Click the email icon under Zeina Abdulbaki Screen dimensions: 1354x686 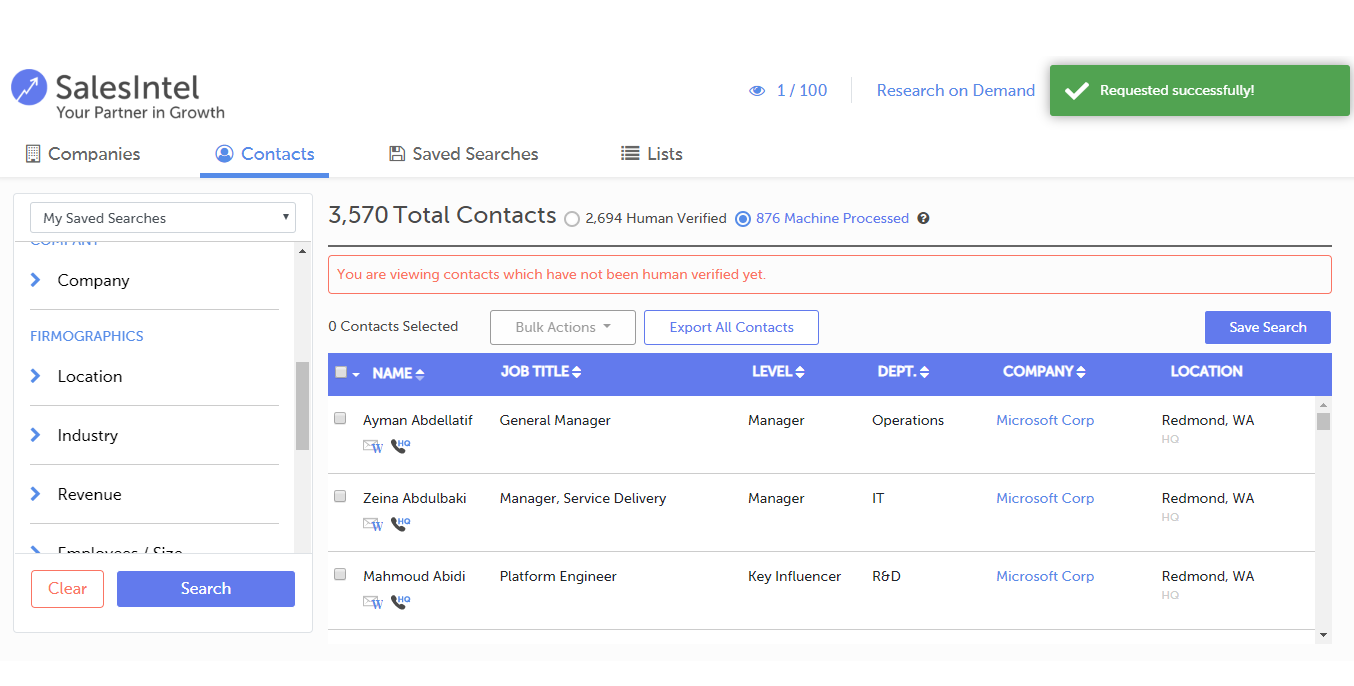click(x=373, y=524)
